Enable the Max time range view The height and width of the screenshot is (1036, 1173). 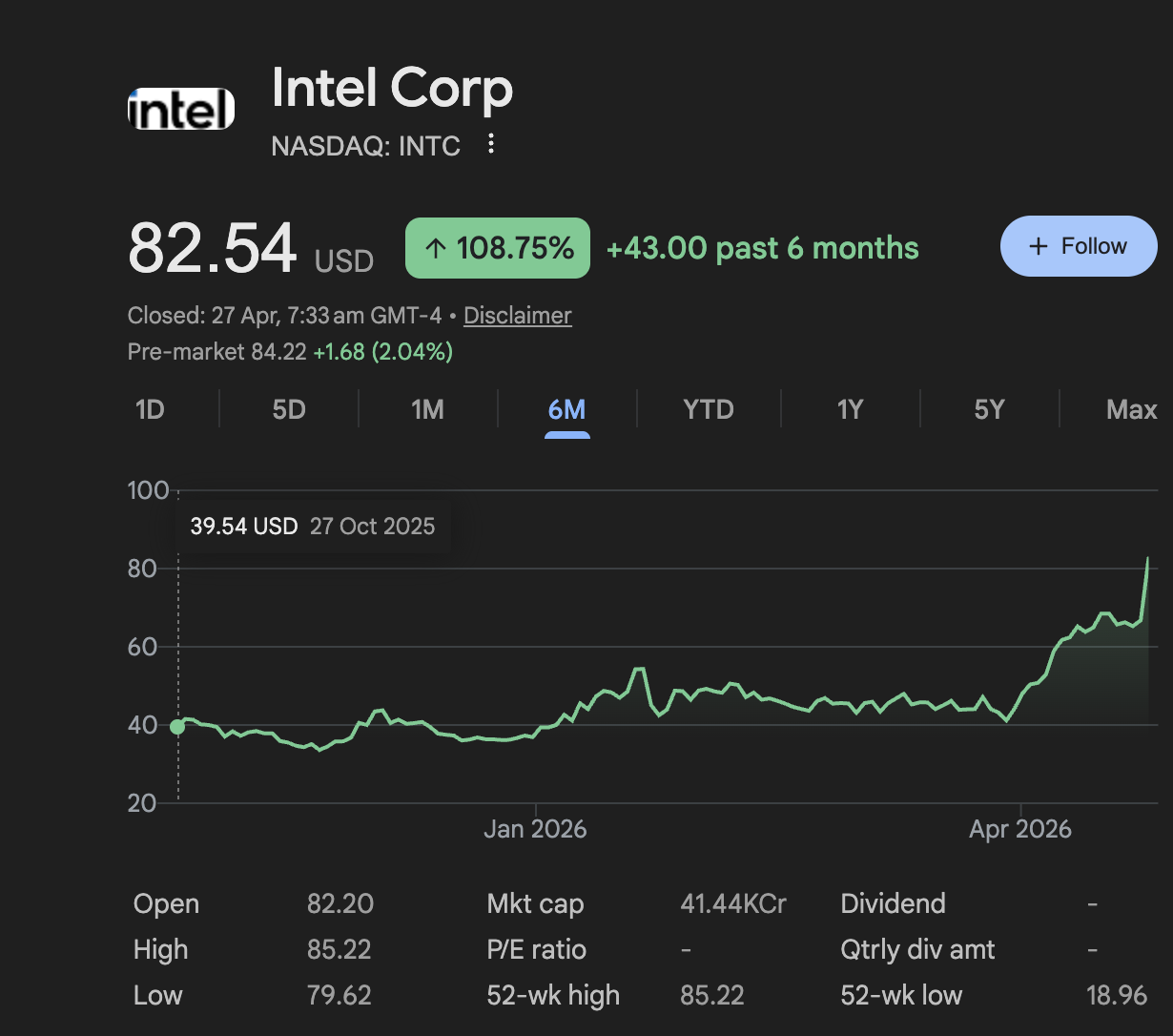[1131, 409]
